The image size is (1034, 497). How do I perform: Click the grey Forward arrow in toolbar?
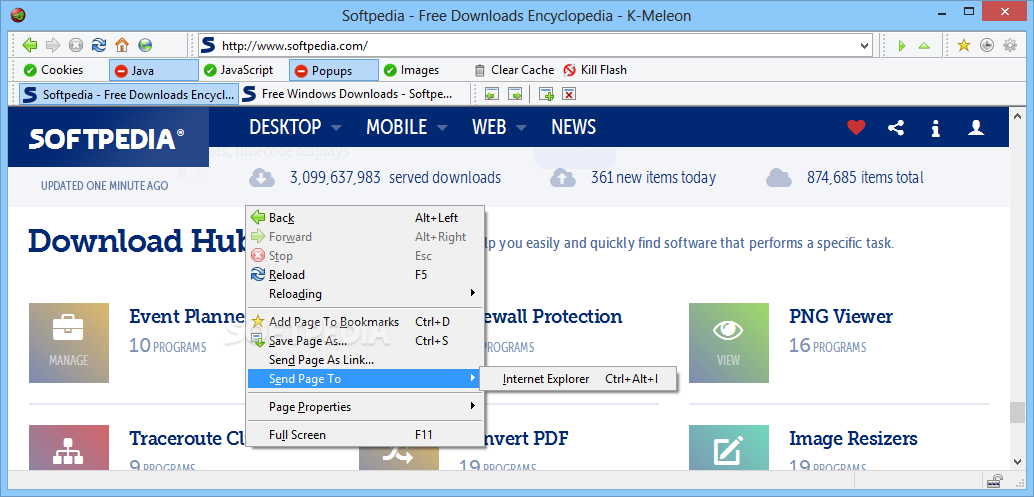[x=53, y=45]
